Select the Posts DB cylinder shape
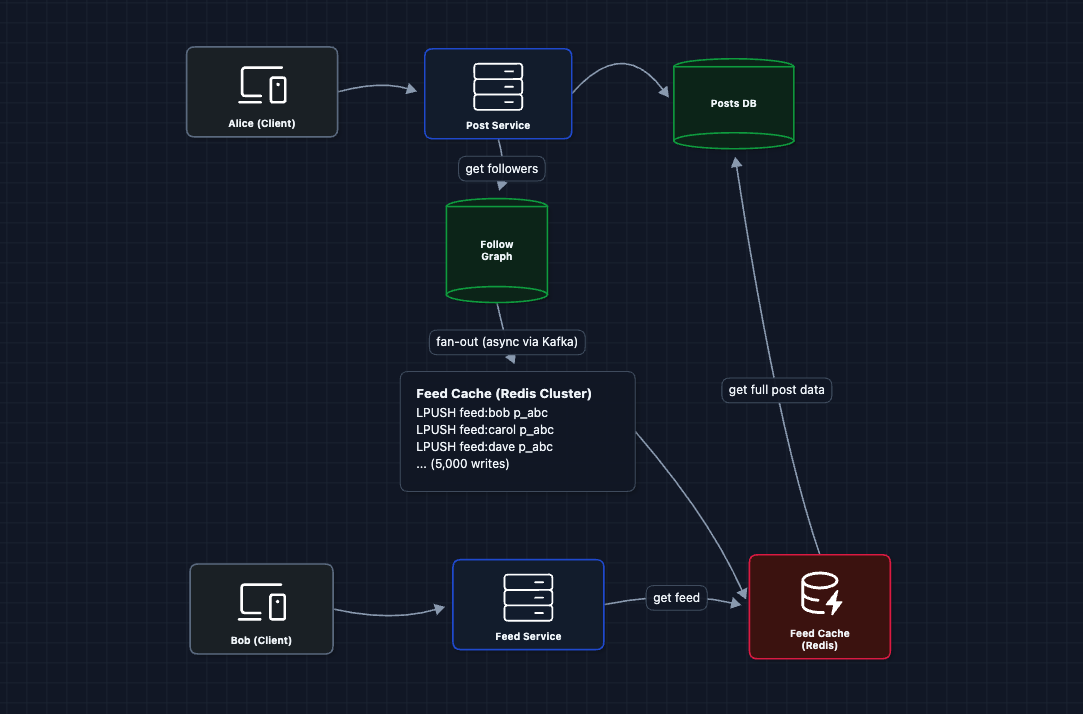Viewport: 1083px width, 714px height. click(x=734, y=103)
